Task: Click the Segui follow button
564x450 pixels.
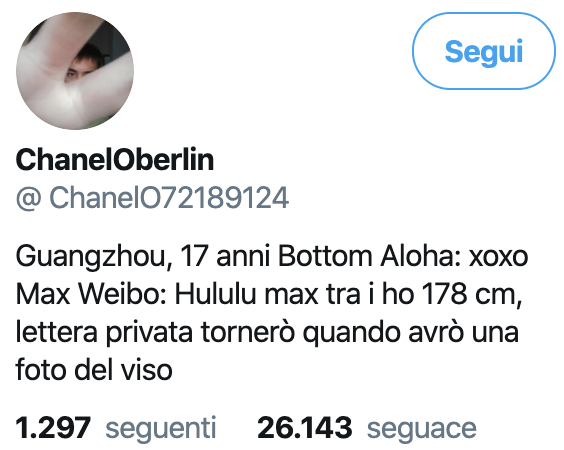Action: (484, 51)
